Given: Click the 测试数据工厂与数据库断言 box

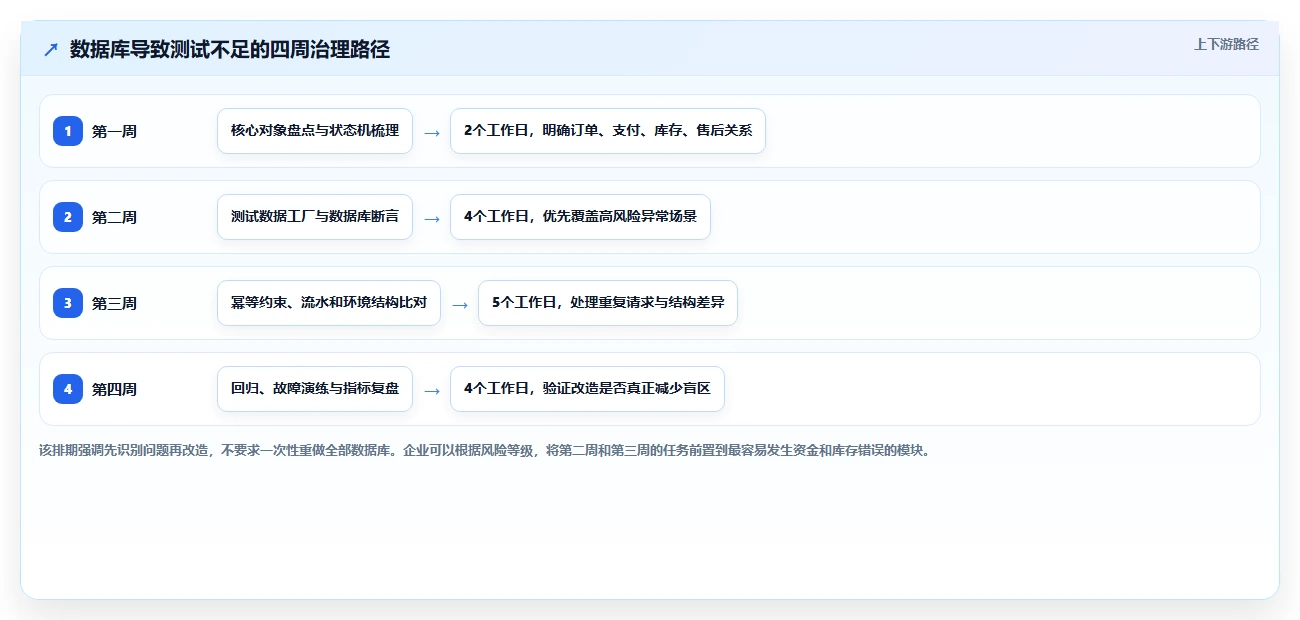Looking at the screenshot, I should tap(315, 217).
